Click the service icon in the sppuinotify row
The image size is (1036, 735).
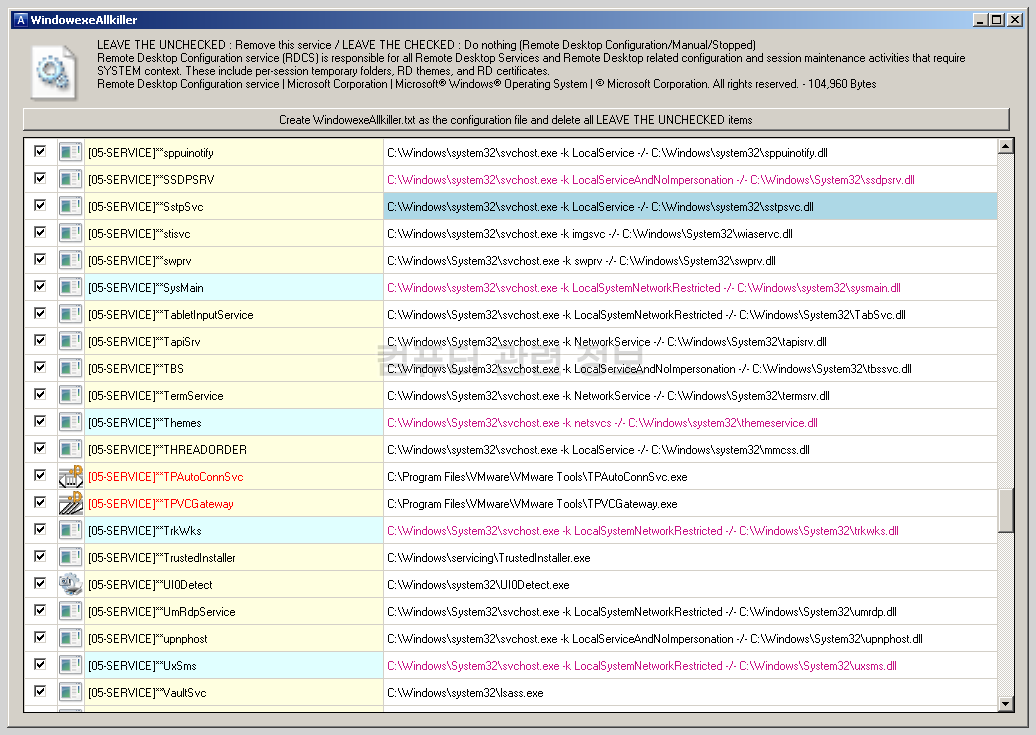click(x=70, y=153)
